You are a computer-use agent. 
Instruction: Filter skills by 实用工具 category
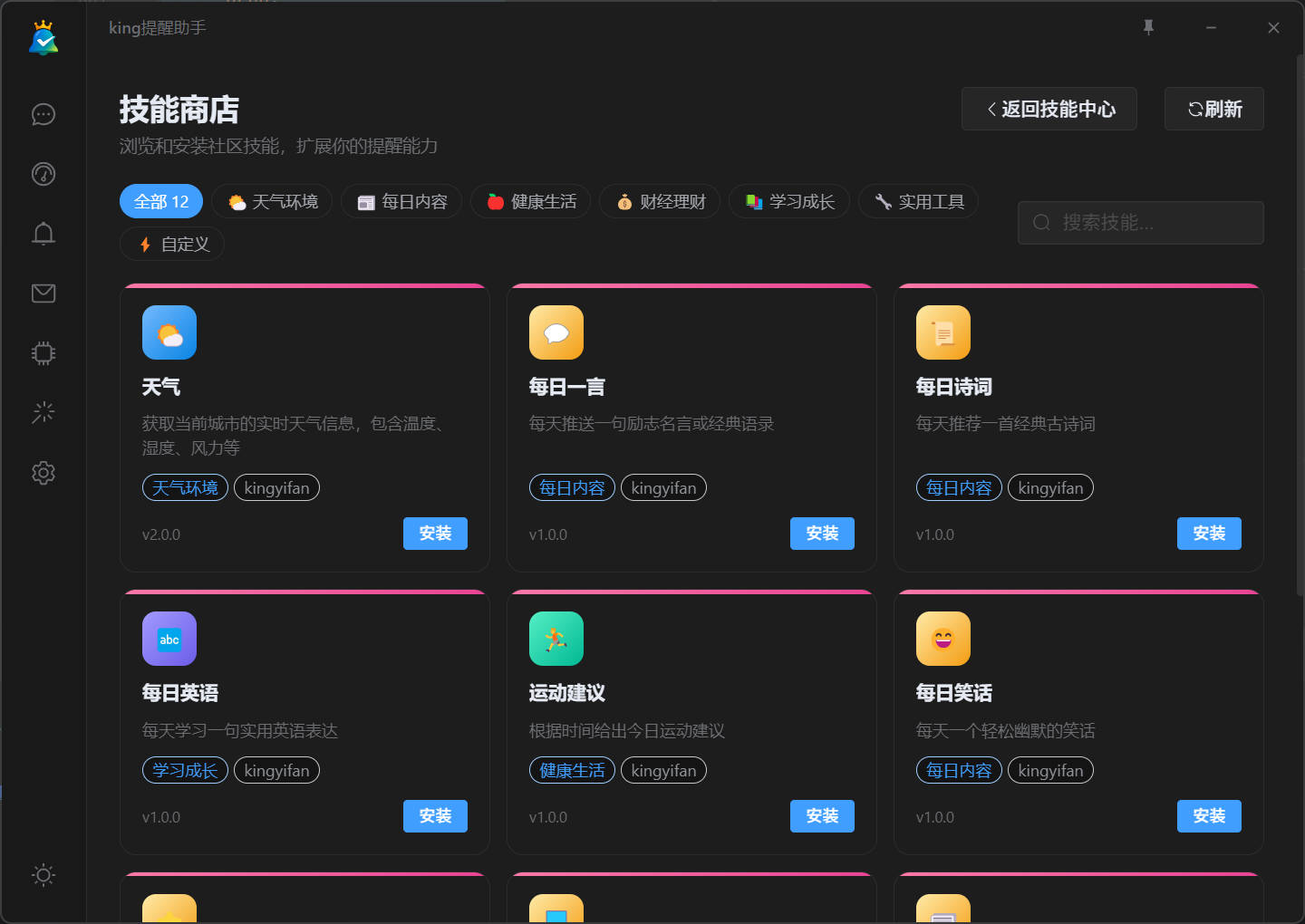[x=918, y=201]
